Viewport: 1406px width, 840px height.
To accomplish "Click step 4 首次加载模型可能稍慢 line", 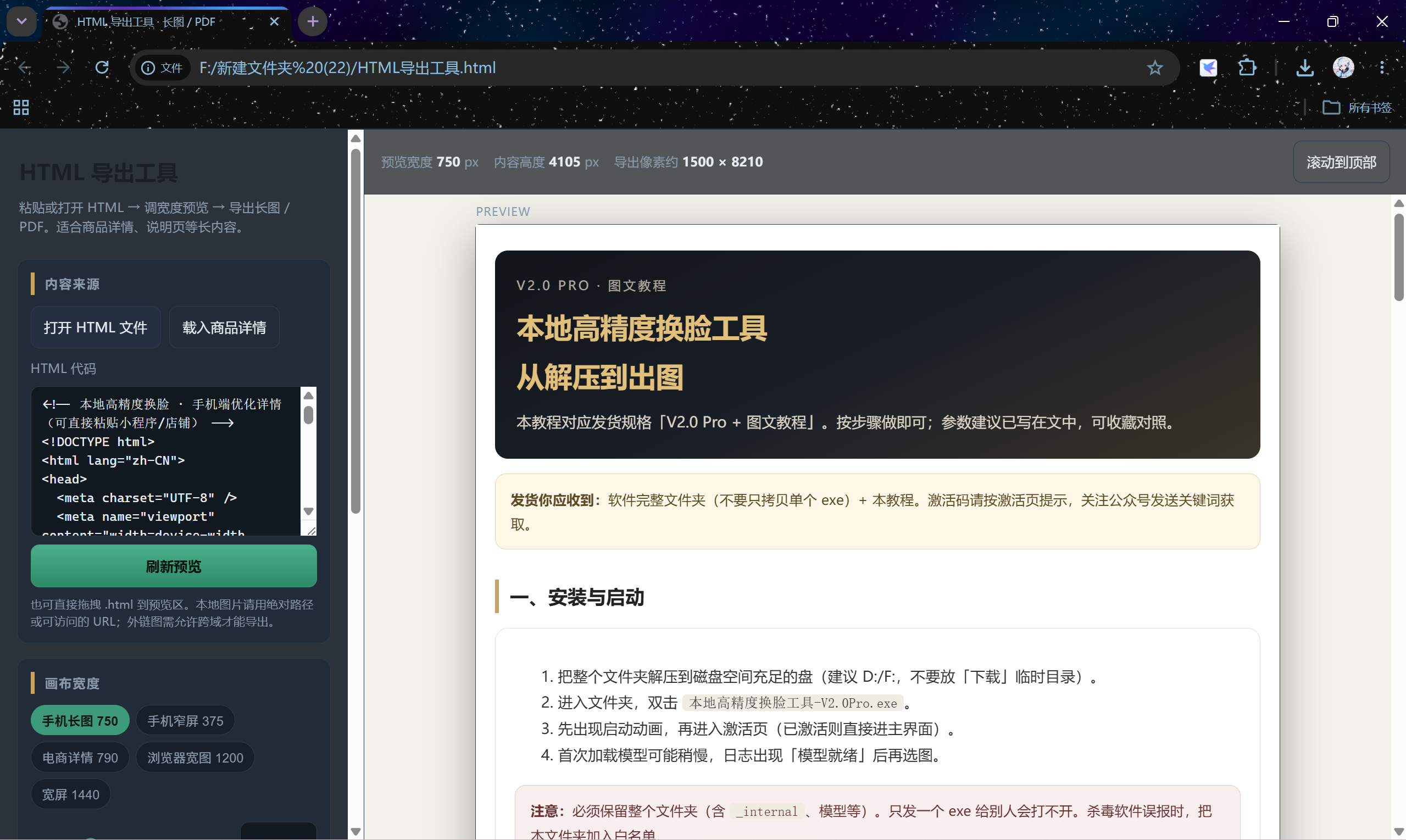I will pyautogui.click(x=742, y=755).
